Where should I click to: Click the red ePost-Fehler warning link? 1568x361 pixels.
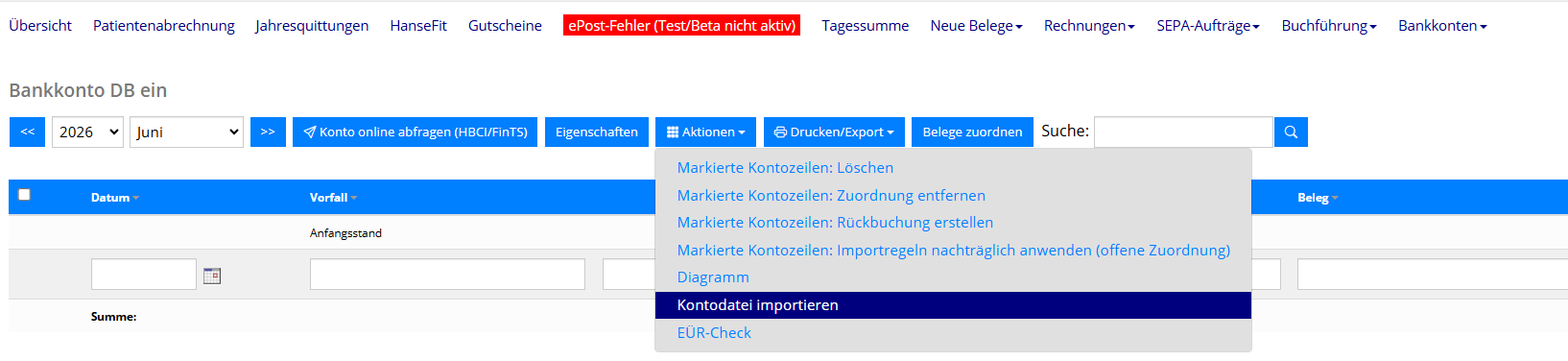[681, 26]
